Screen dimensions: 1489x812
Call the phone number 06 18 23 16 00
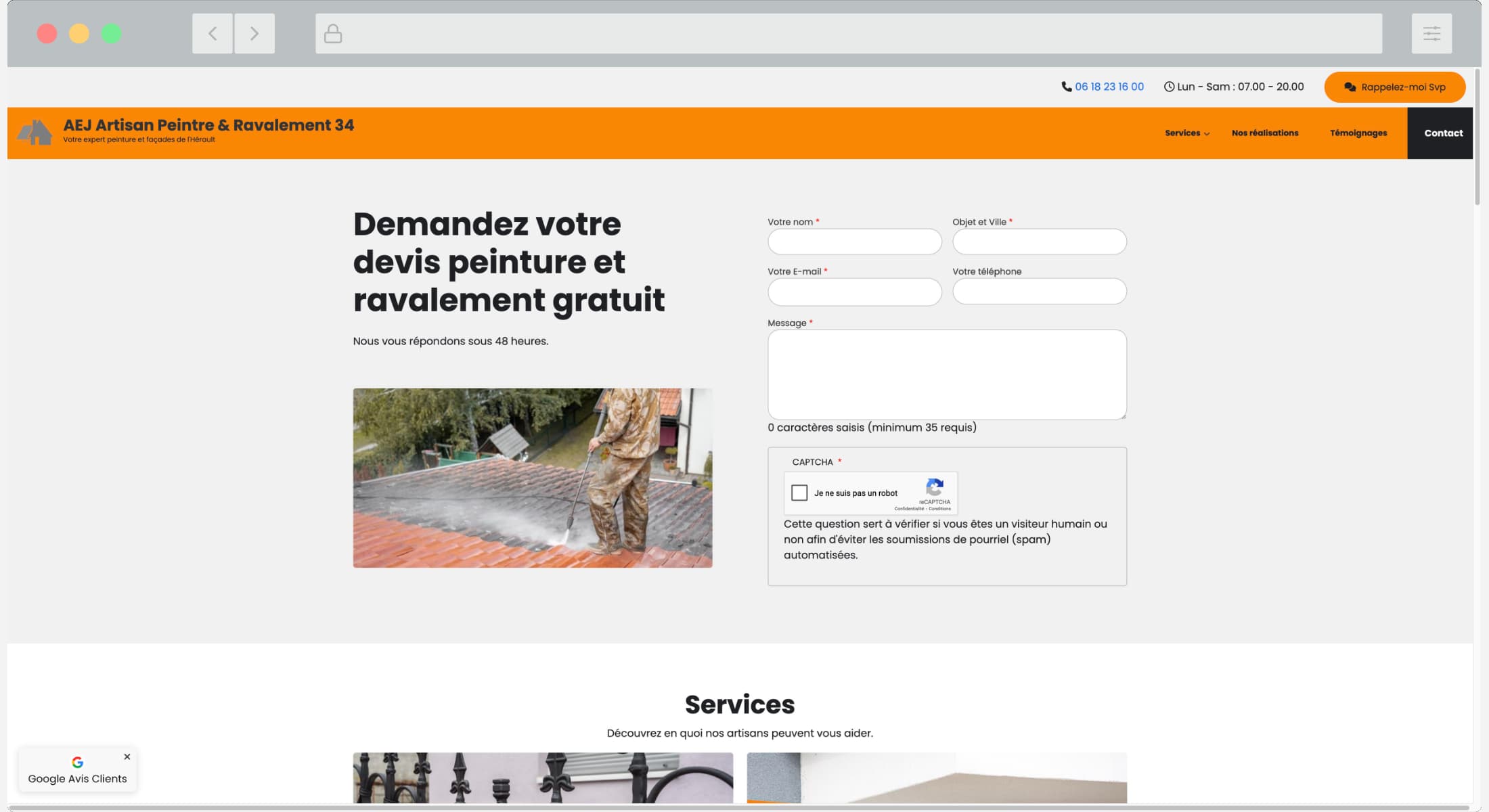[1109, 87]
